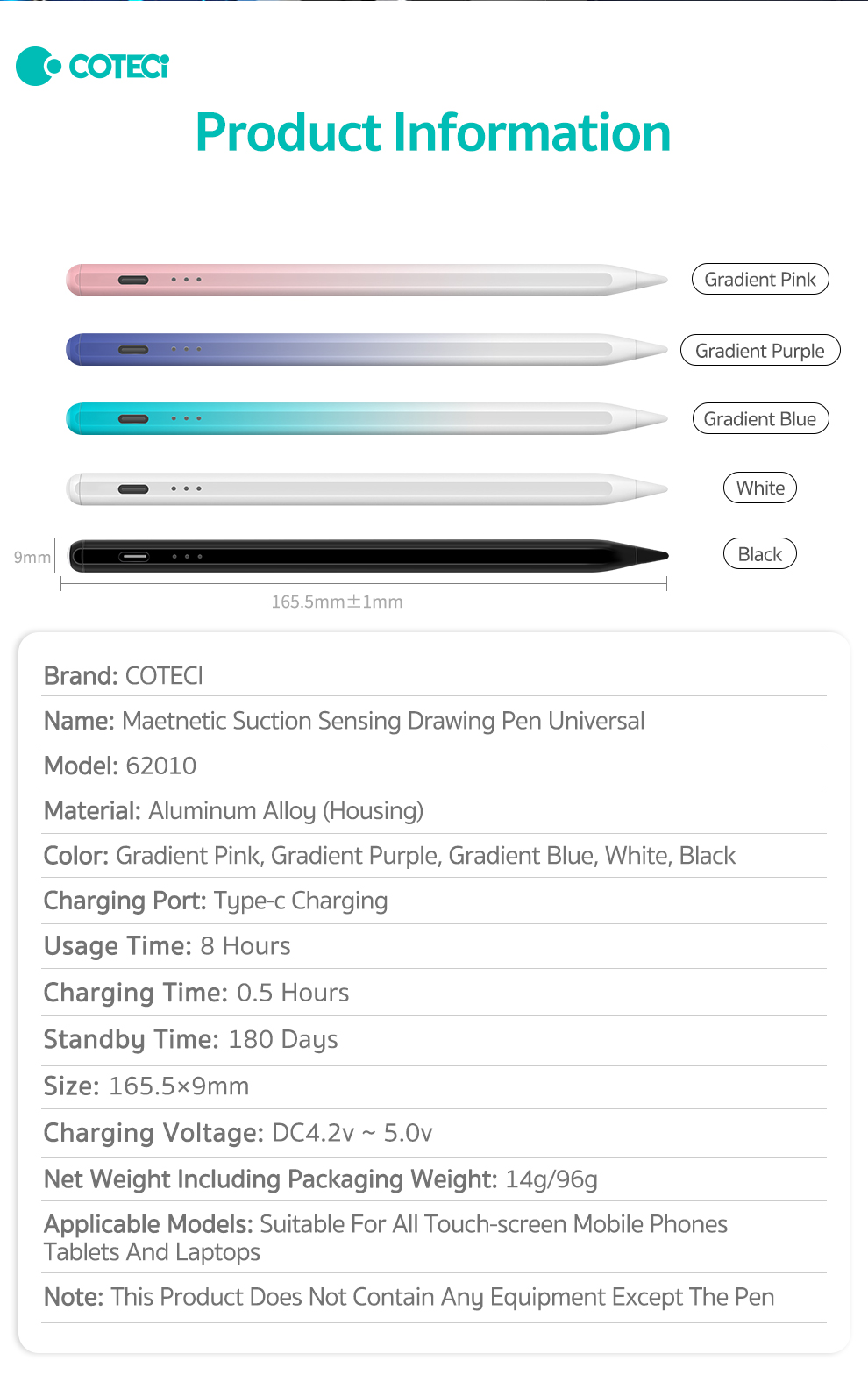Click the Product Information heading
The height and width of the screenshot is (1389, 868).
(433, 132)
